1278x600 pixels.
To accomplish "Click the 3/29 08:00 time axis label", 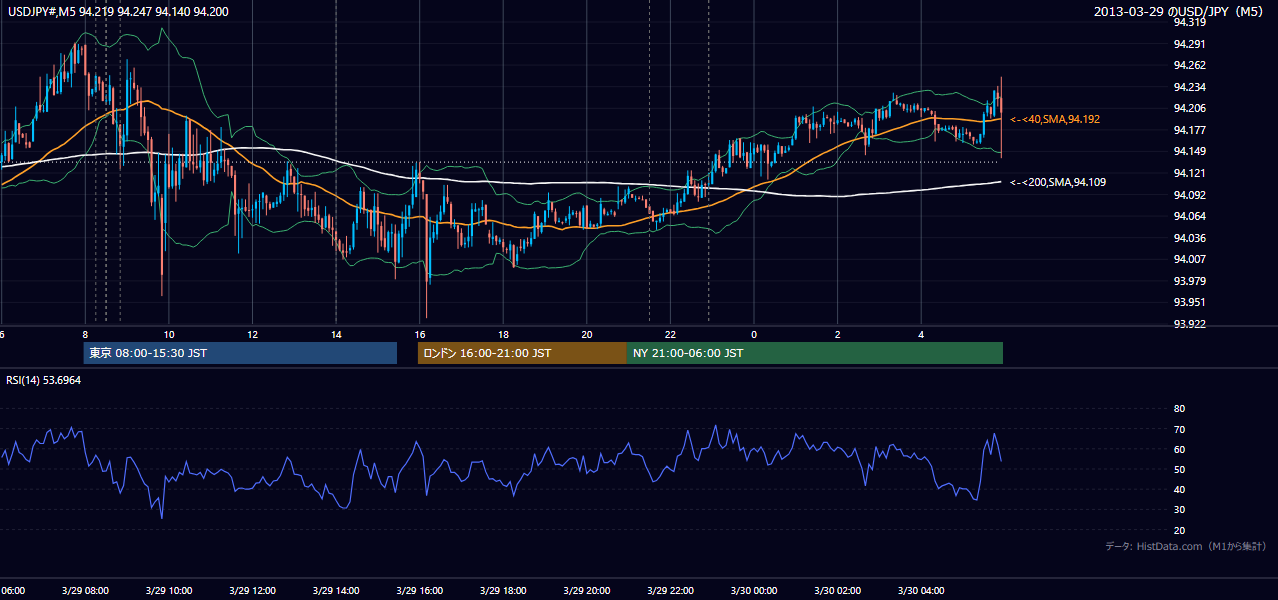I will coord(85,590).
